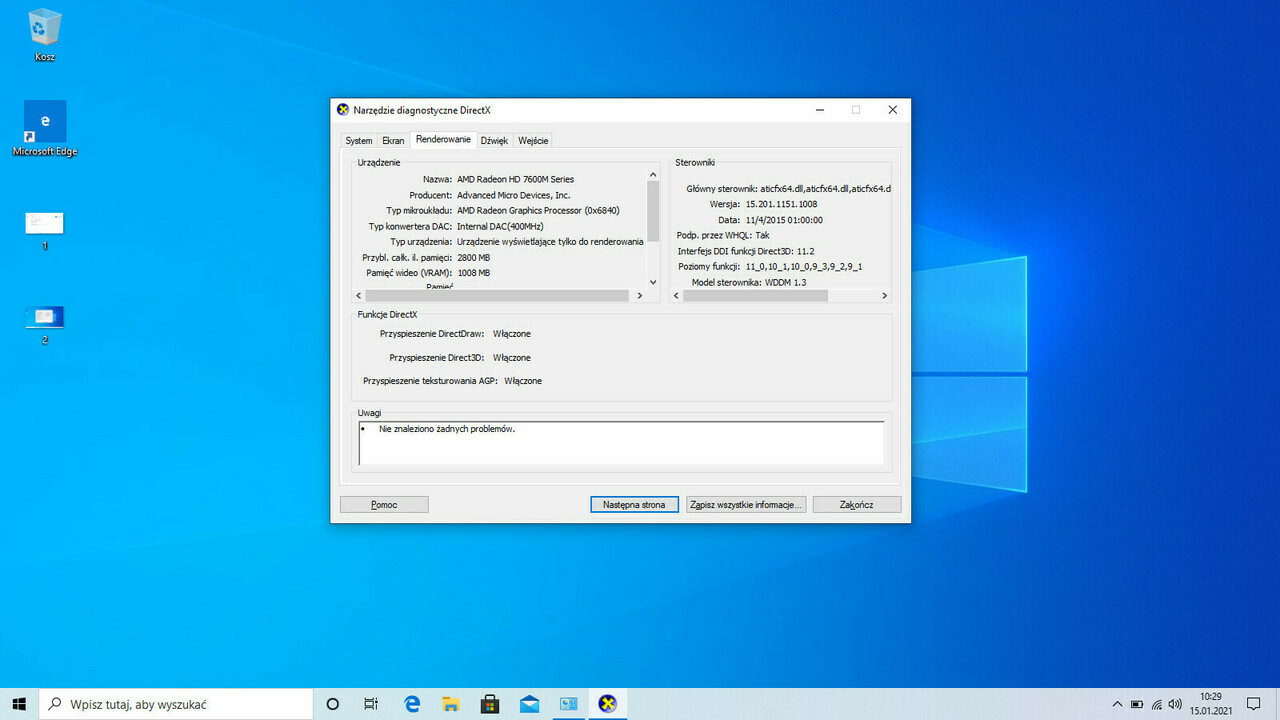Select desktop file named 2
The height and width of the screenshot is (720, 1280).
(x=45, y=324)
